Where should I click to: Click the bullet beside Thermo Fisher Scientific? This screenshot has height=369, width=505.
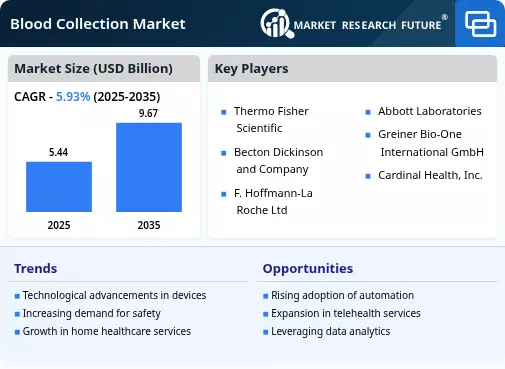[224, 112]
